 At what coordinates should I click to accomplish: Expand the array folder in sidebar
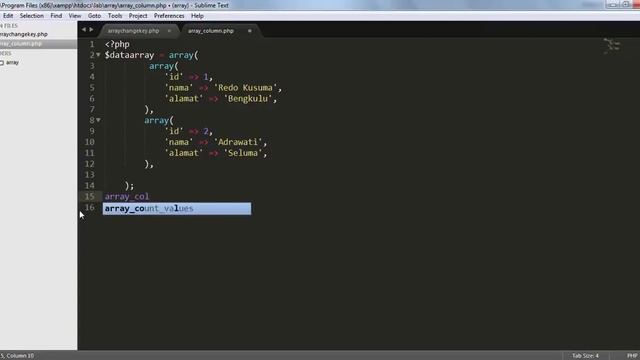click(x=12, y=62)
